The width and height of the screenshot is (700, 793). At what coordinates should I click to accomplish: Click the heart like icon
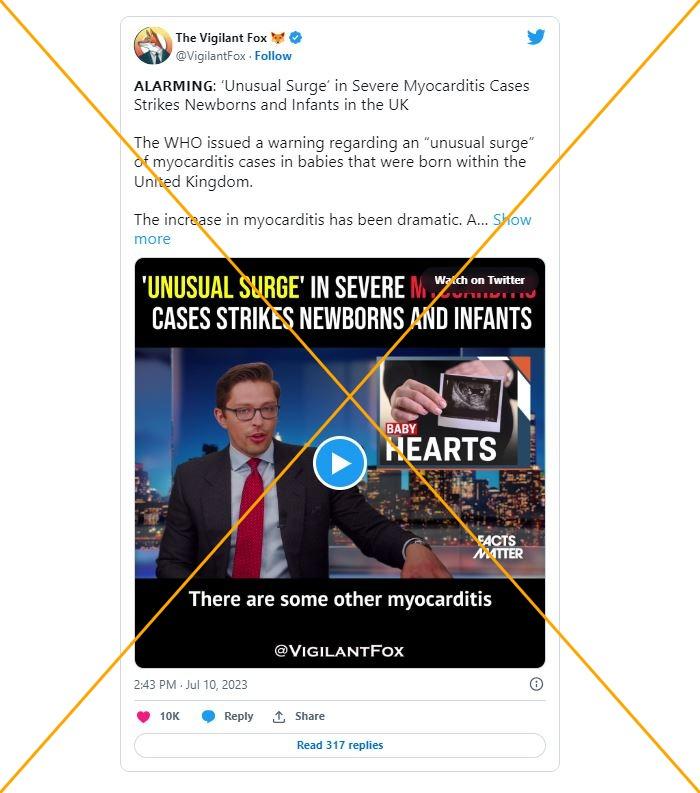point(144,716)
